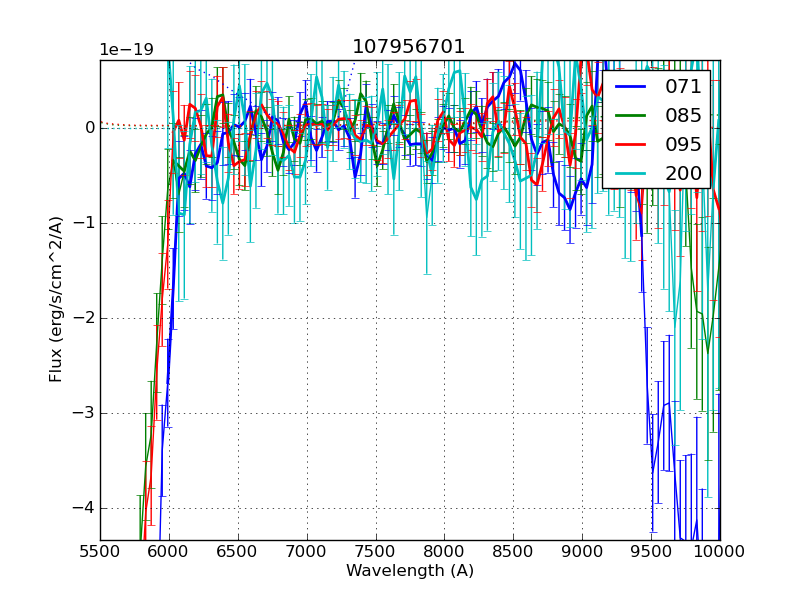Click legend label 085
The height and width of the screenshot is (600, 800).
[x=683, y=115]
